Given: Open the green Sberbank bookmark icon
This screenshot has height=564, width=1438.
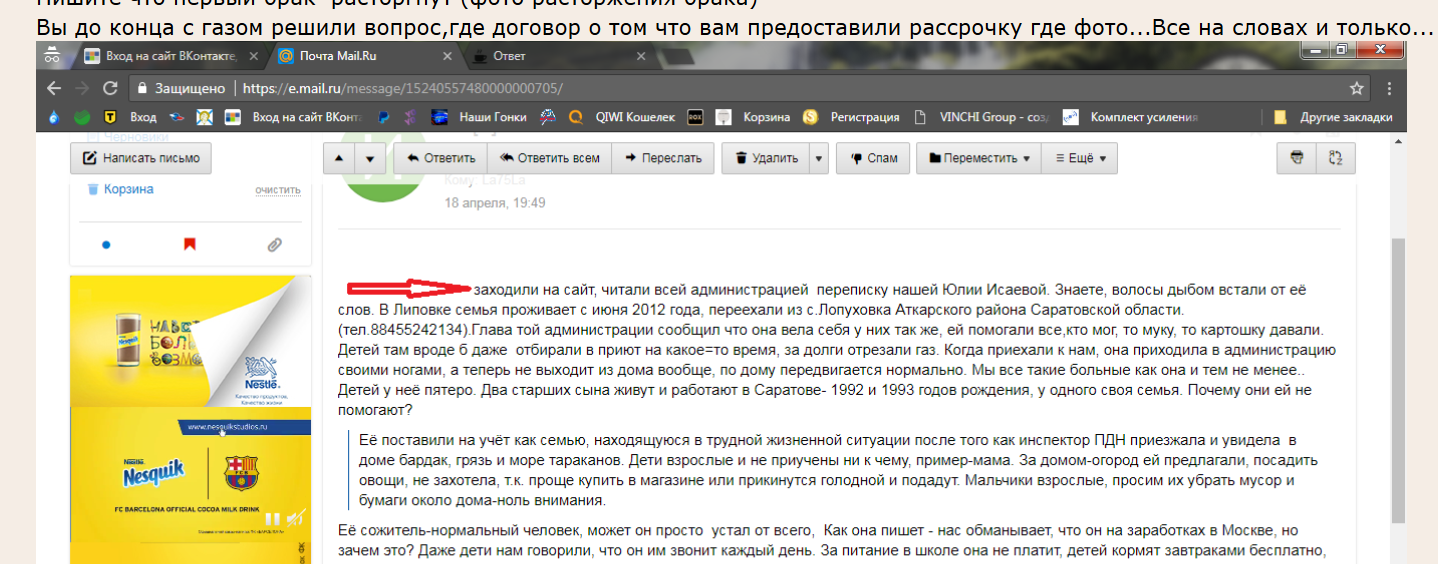Looking at the screenshot, I should coord(82,117).
